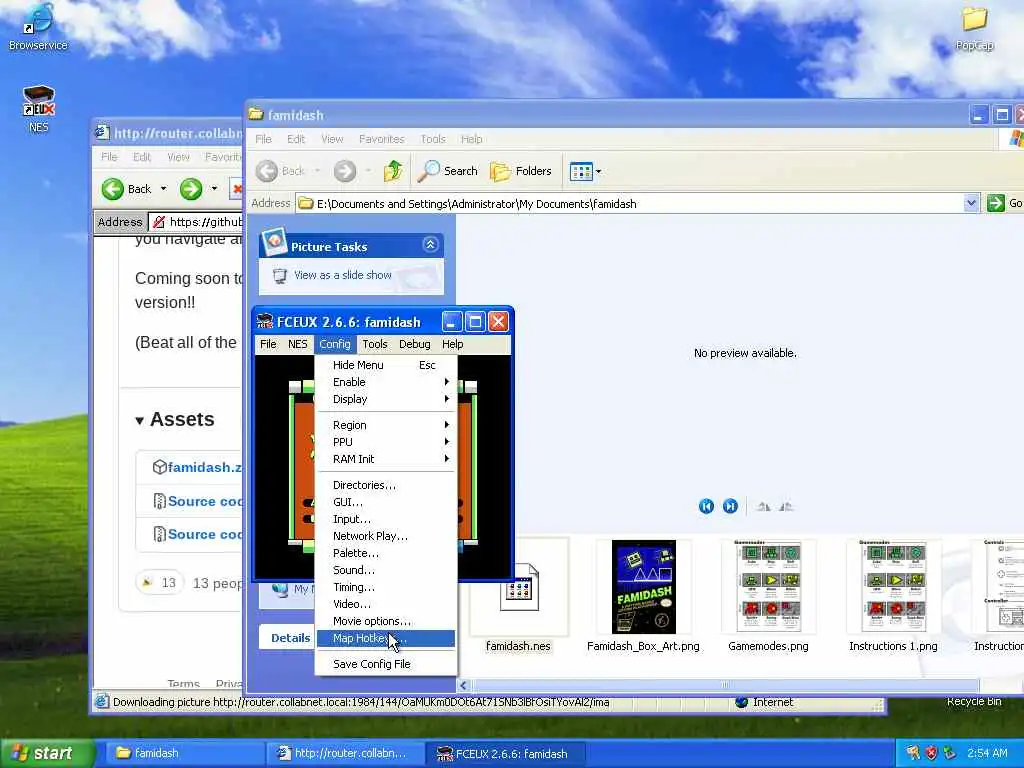Open the FCEUX File menu
The width and height of the screenshot is (1024, 768).
tap(268, 344)
